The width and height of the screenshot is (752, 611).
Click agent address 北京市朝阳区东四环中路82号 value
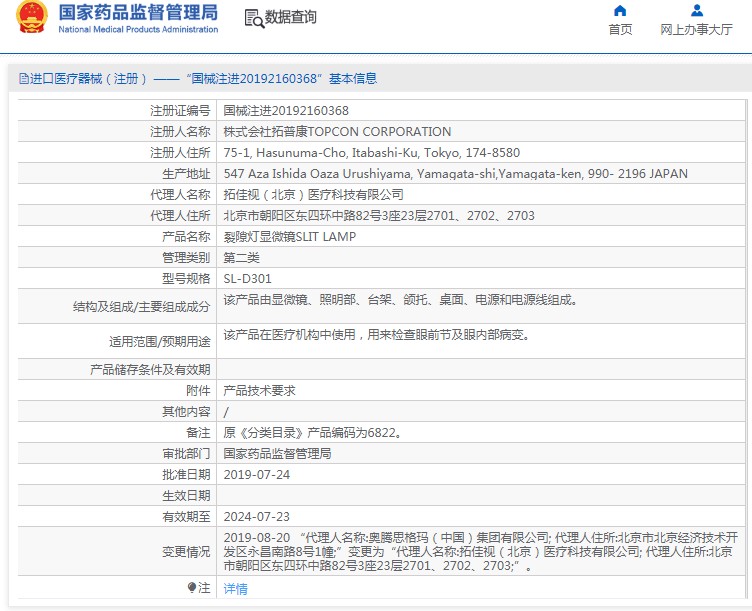coord(379,216)
